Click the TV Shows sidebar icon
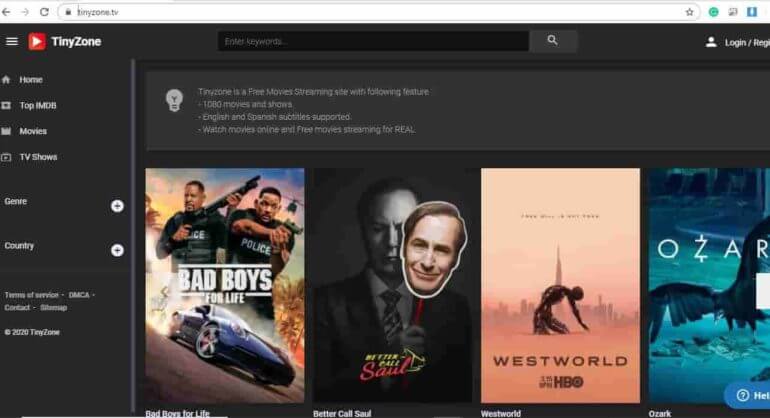The image size is (770, 418). point(6,157)
